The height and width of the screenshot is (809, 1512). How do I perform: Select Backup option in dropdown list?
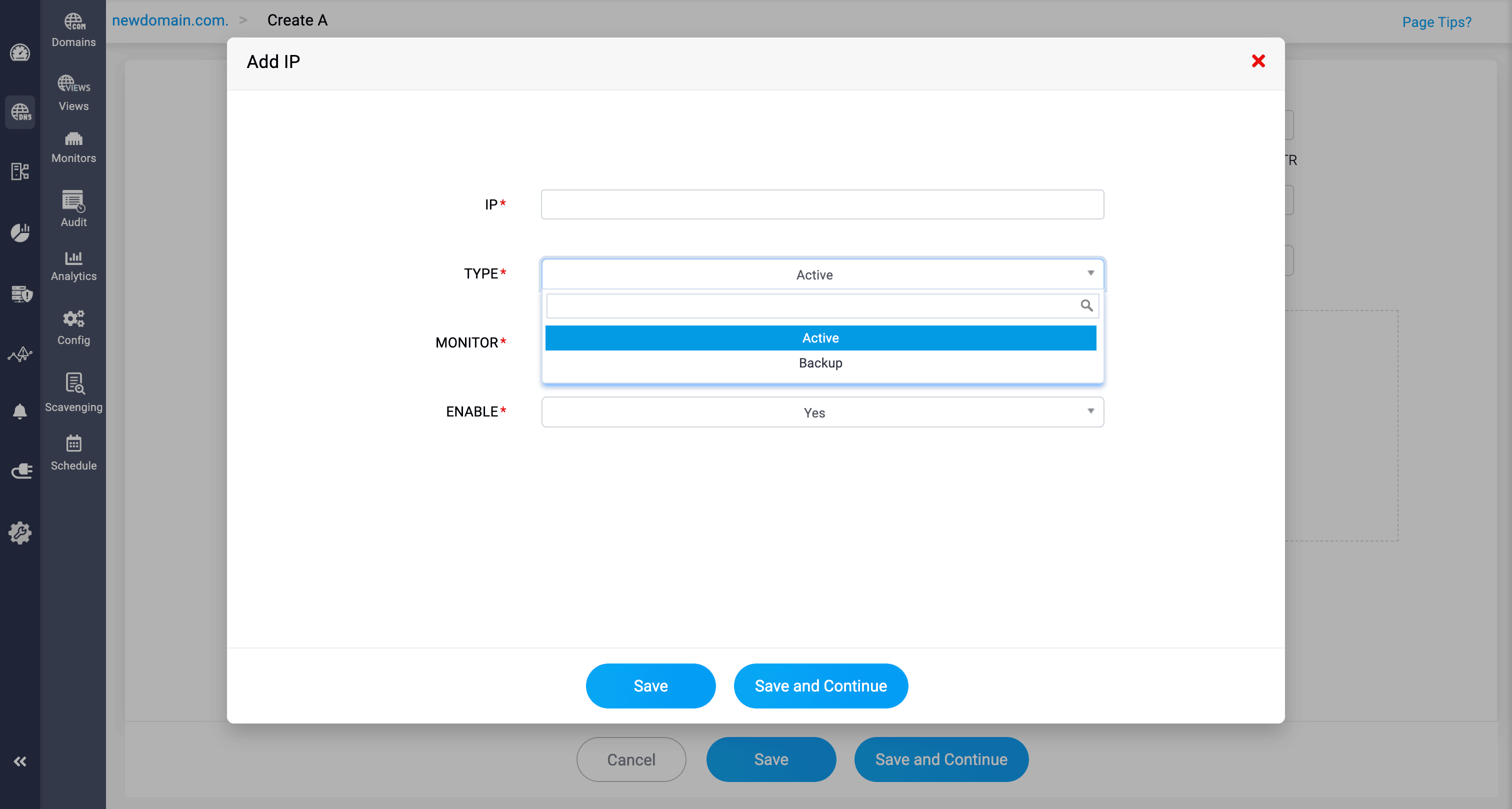[820, 363]
